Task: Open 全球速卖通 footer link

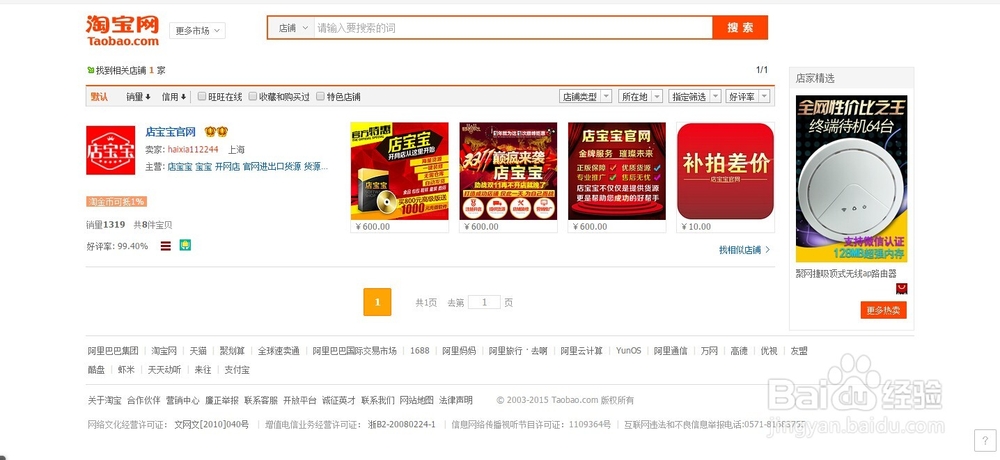Action: (279, 351)
